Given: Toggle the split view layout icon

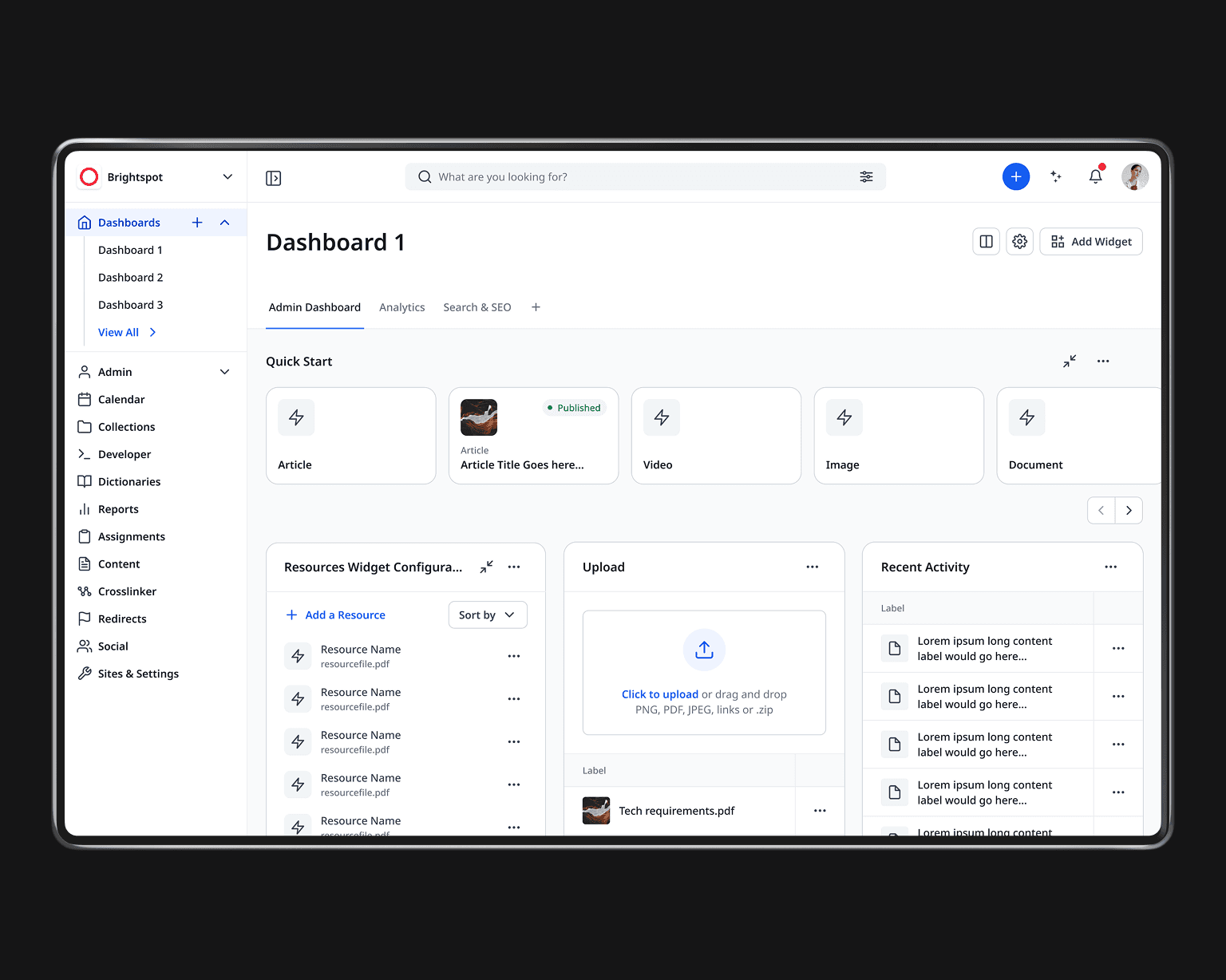Looking at the screenshot, I should [x=986, y=241].
